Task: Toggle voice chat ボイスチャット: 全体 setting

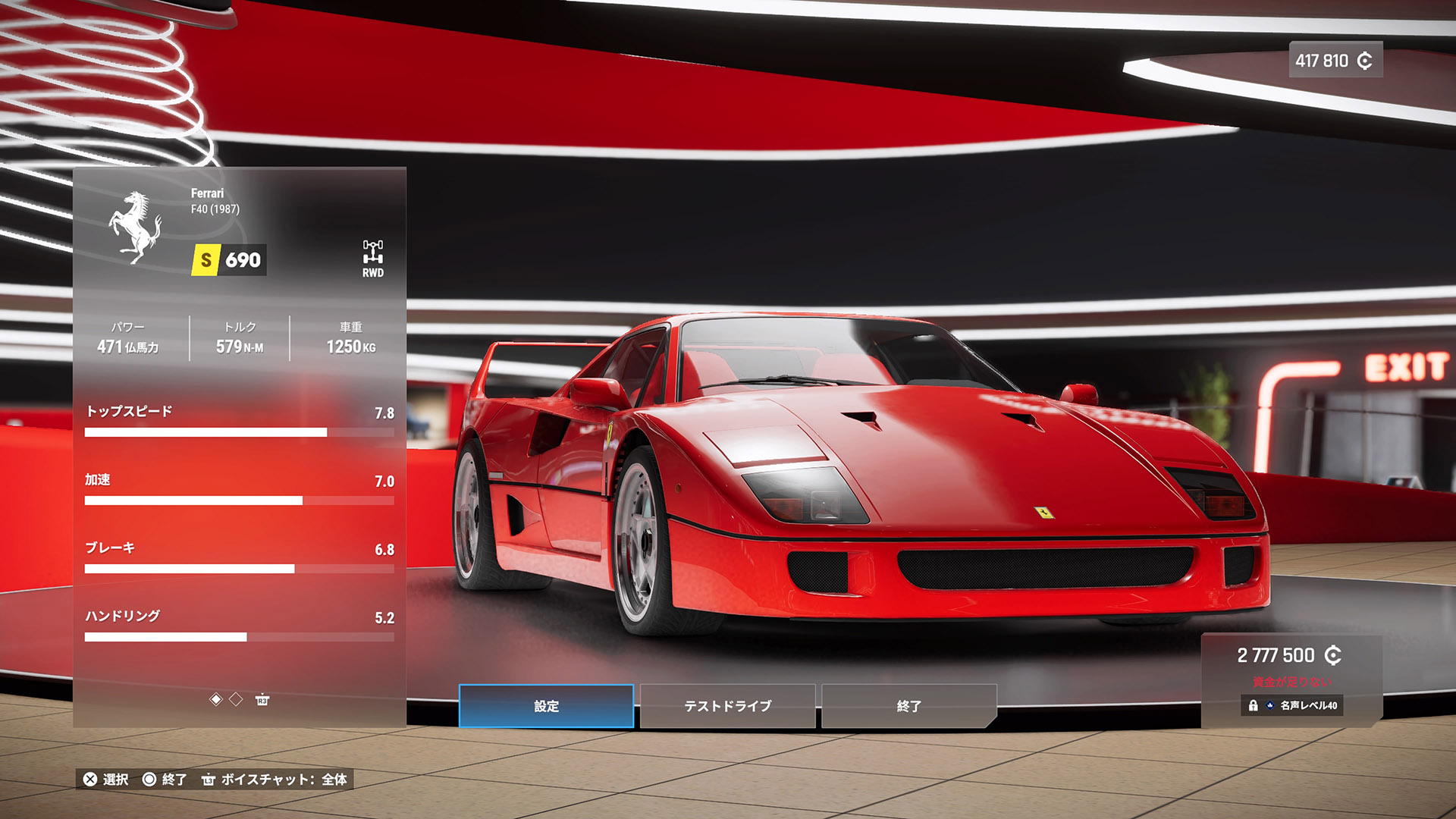Action: pos(284,780)
